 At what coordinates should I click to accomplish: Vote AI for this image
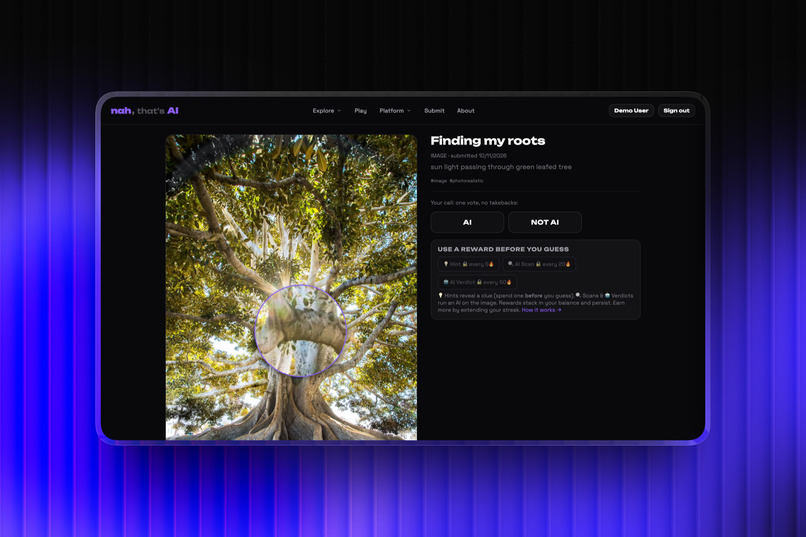point(467,222)
